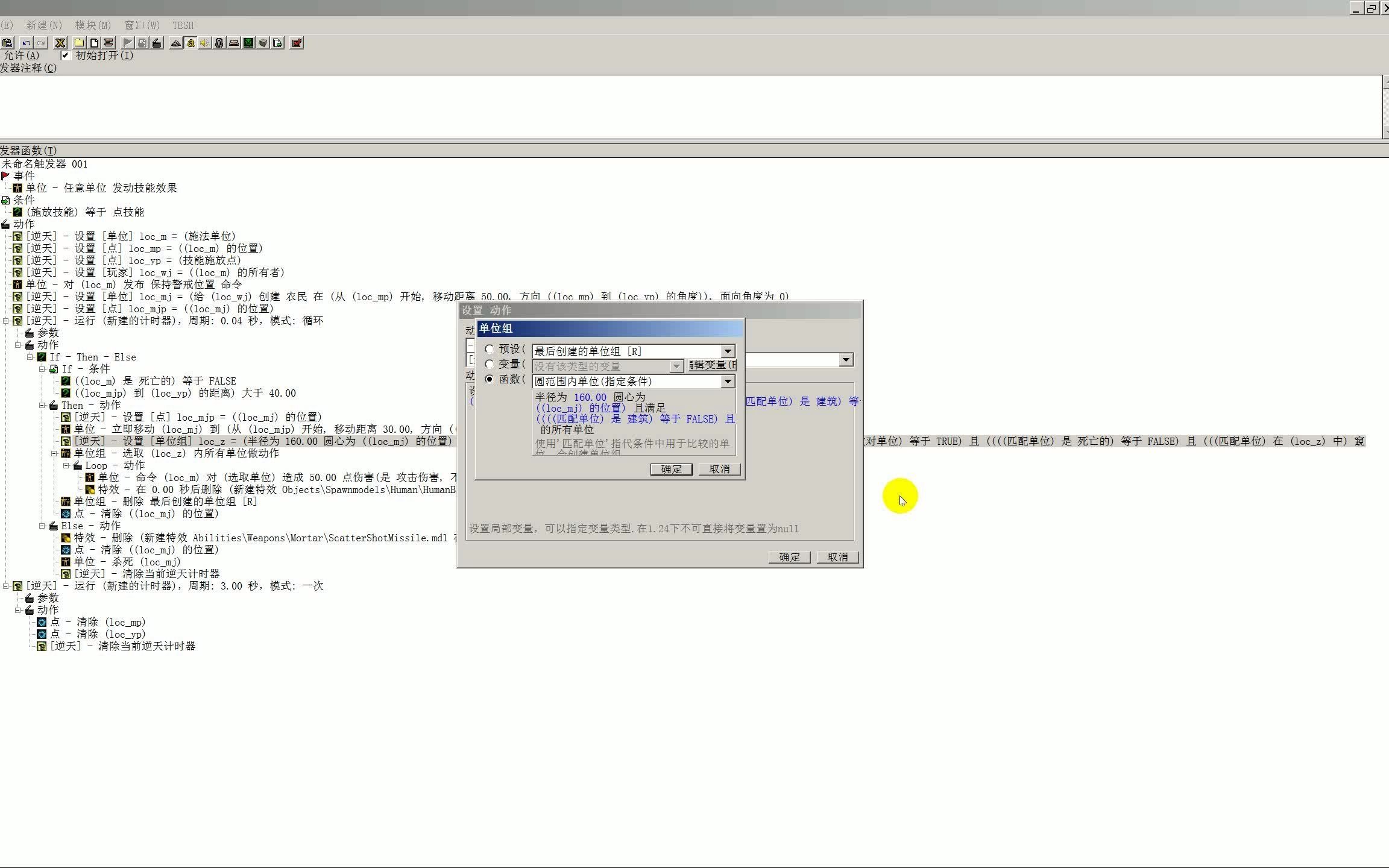The image size is (1389, 868).
Task: Collapse the If - Then - Else node
Action: click(x=30, y=357)
